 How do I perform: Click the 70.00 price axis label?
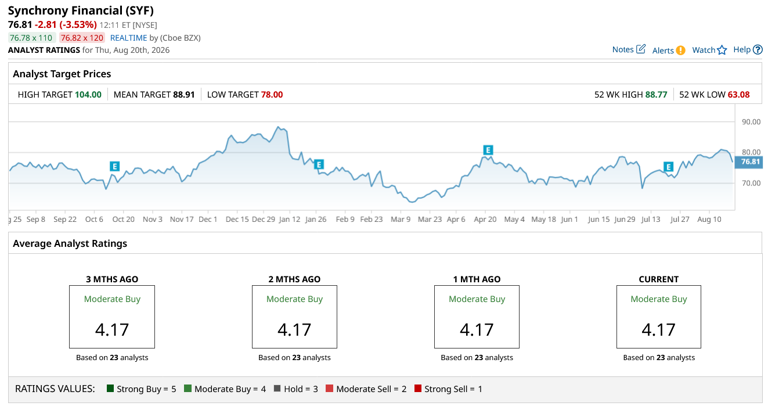point(751,183)
